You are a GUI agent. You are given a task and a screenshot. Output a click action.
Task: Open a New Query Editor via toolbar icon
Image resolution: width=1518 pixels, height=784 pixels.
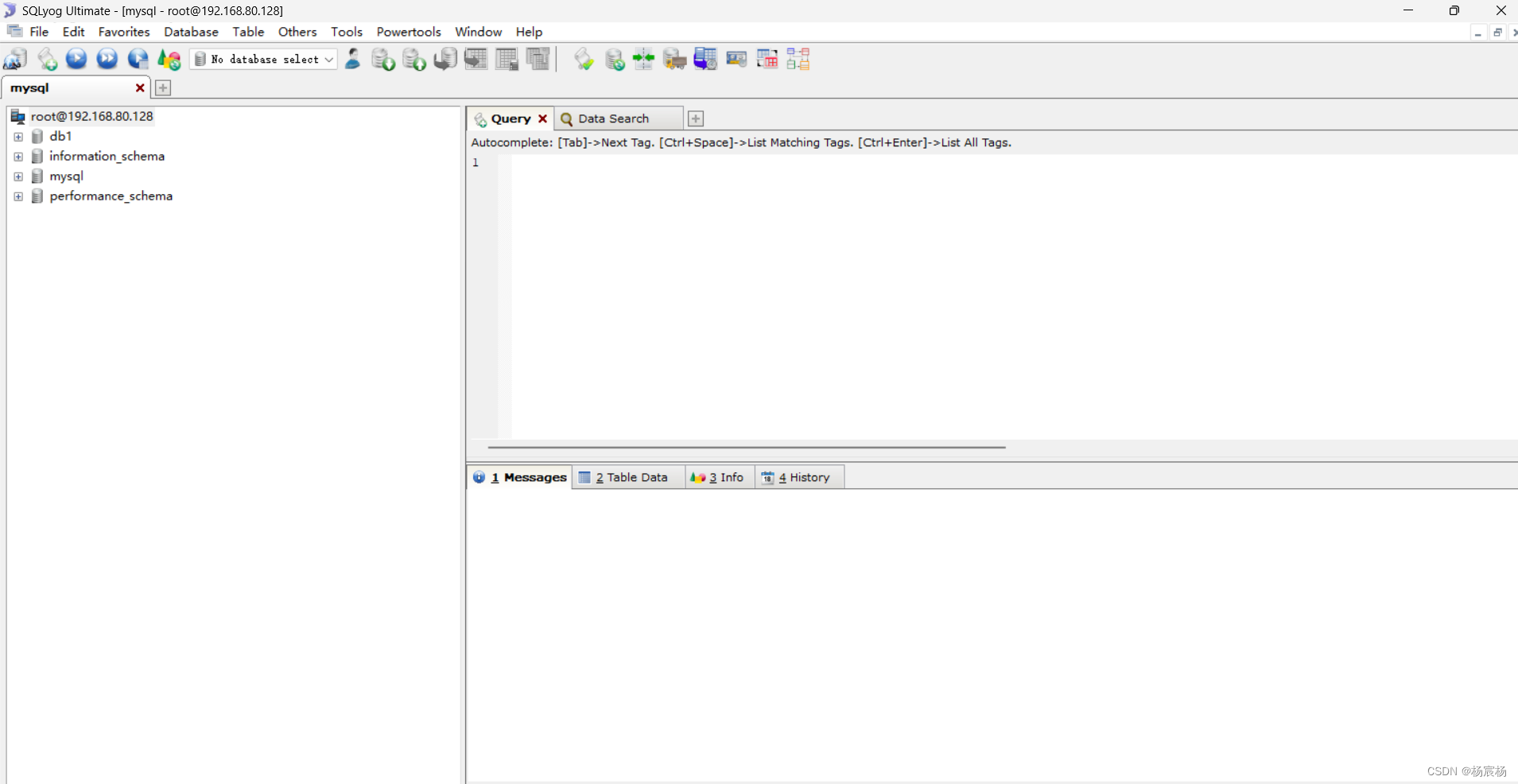[x=47, y=59]
